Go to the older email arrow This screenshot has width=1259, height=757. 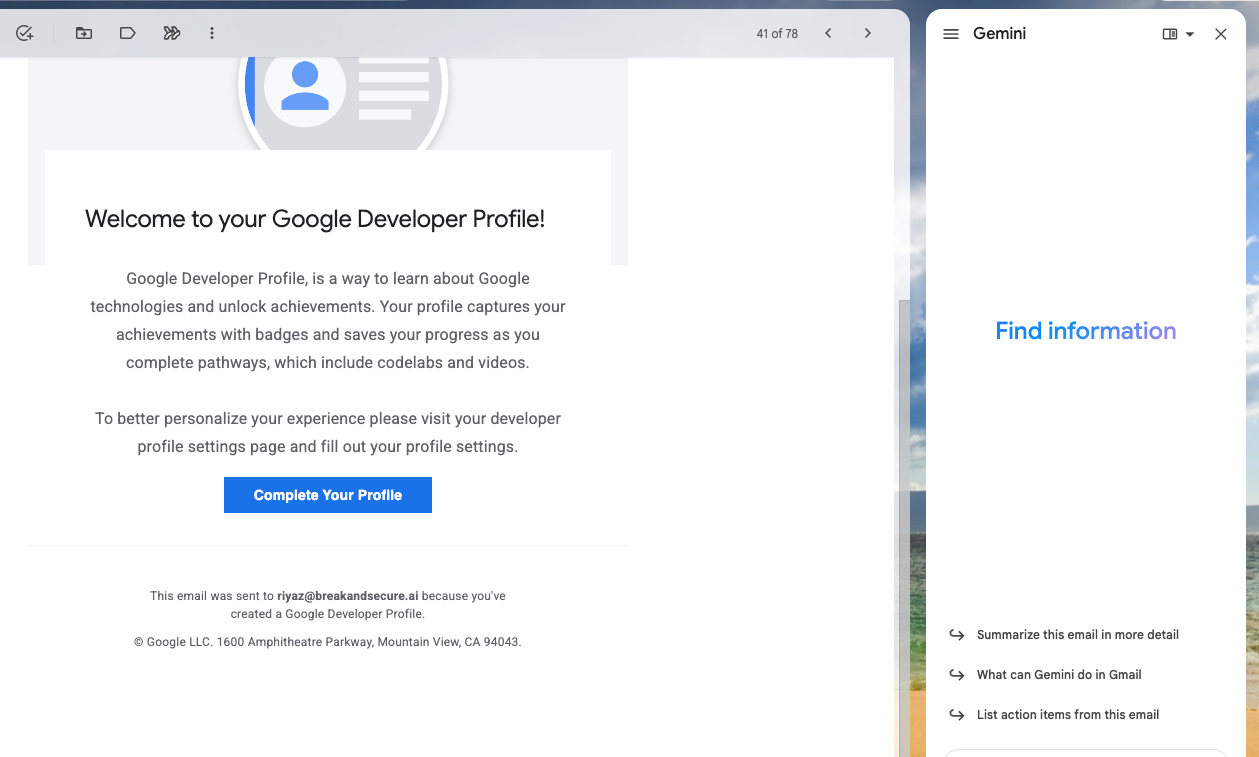[867, 33]
